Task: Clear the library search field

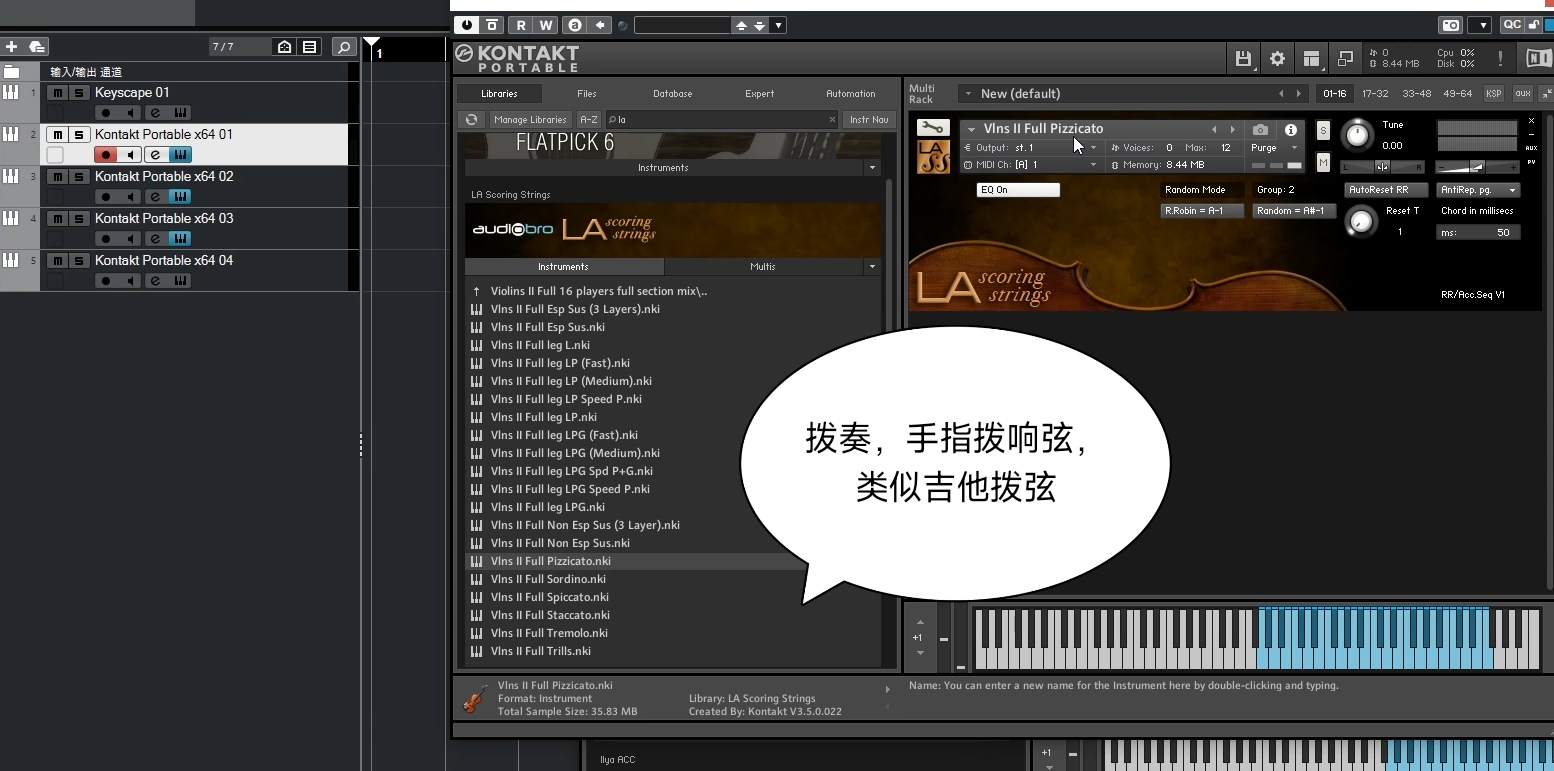Action: (x=832, y=120)
